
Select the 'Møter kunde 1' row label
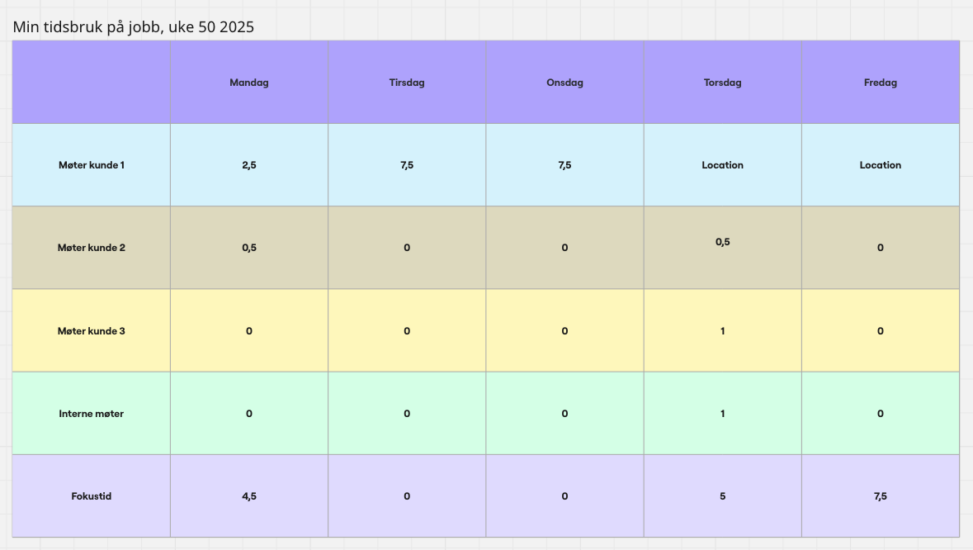[91, 165]
